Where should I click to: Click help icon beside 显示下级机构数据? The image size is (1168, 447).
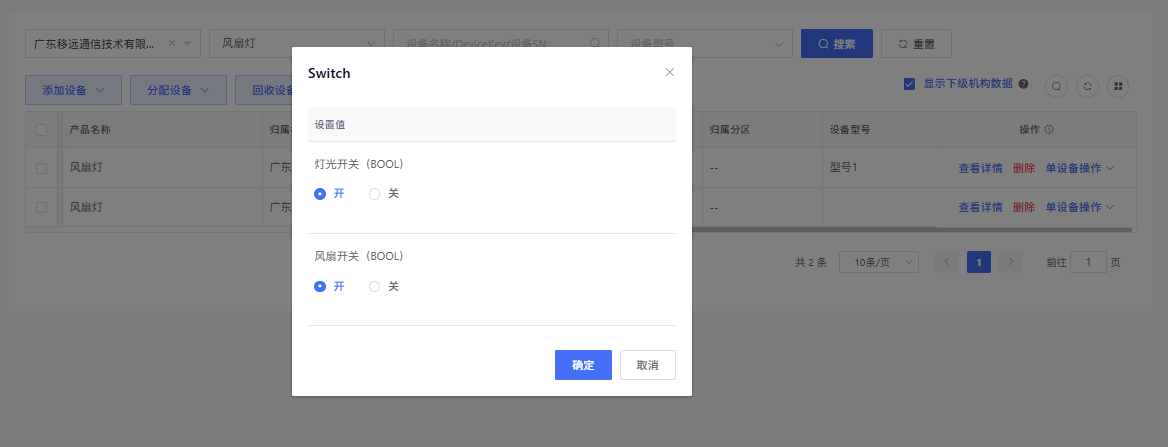click(1023, 84)
